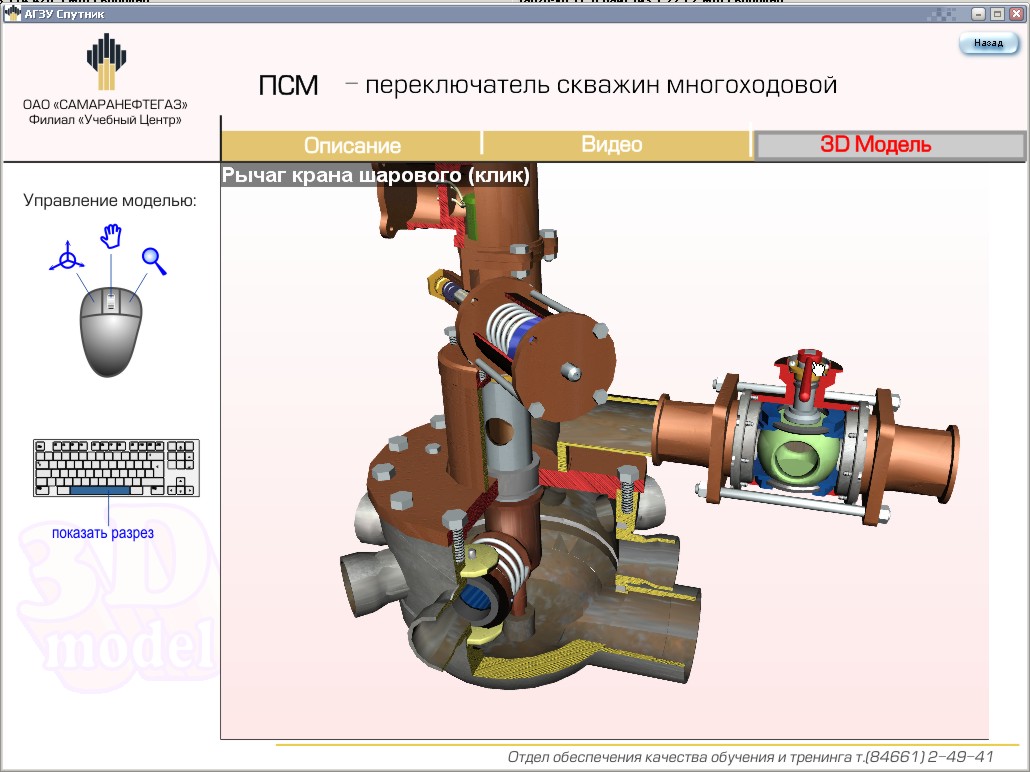Switch to the Видео tab
This screenshot has width=1030, height=772.
coord(612,145)
